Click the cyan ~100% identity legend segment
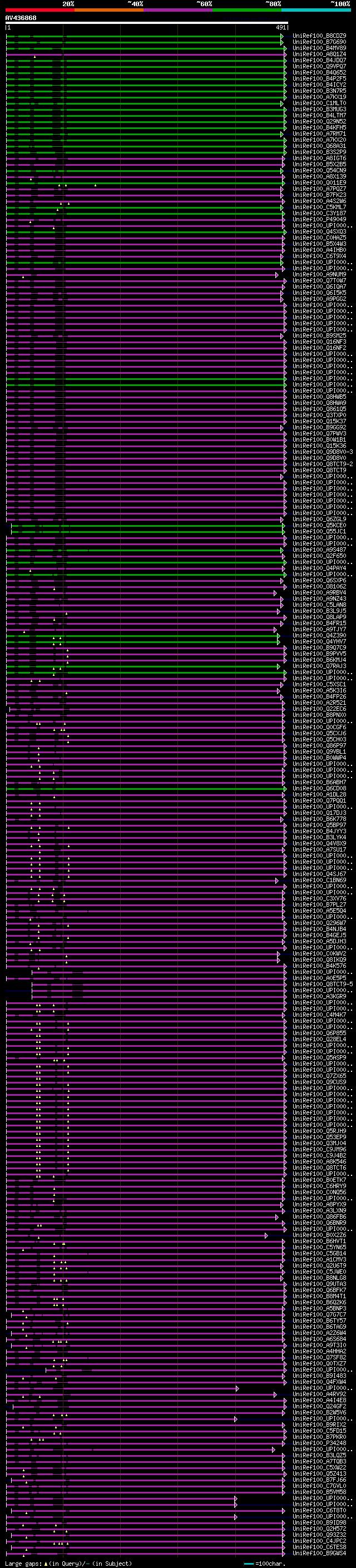The image size is (356, 1568). [316, 10]
